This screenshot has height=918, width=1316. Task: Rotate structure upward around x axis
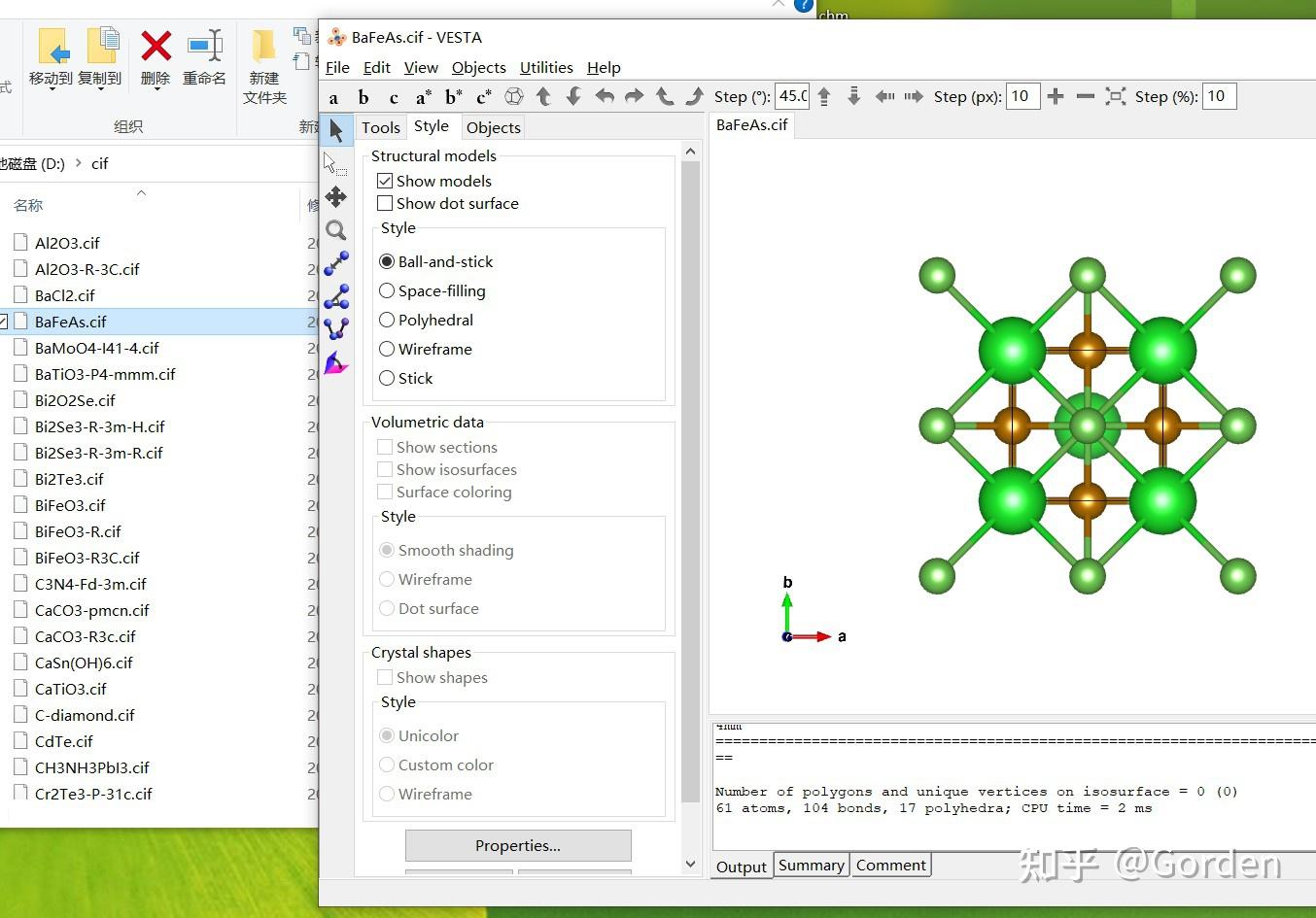[x=544, y=96]
